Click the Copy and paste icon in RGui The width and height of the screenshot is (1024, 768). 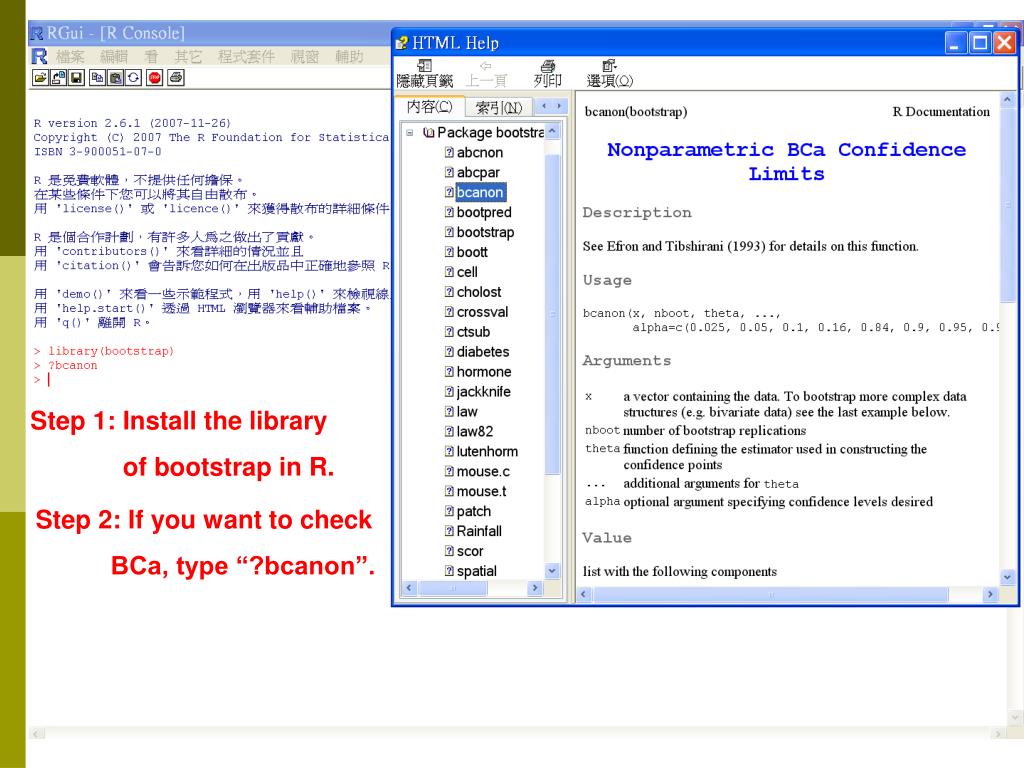pos(134,78)
